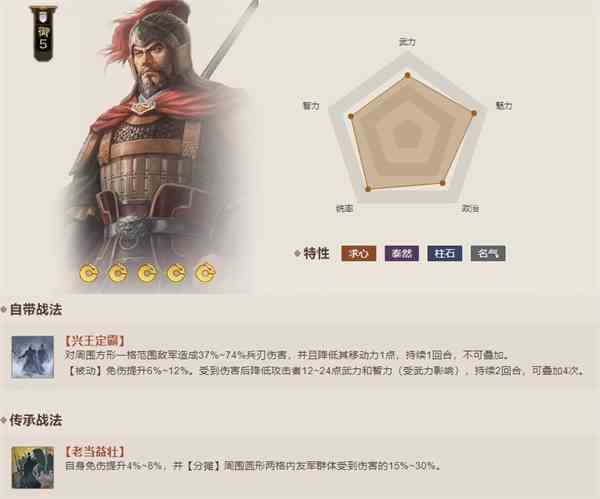Select the fifth gold star coin
This screenshot has width=600, height=499.
pyautogui.click(x=205, y=273)
